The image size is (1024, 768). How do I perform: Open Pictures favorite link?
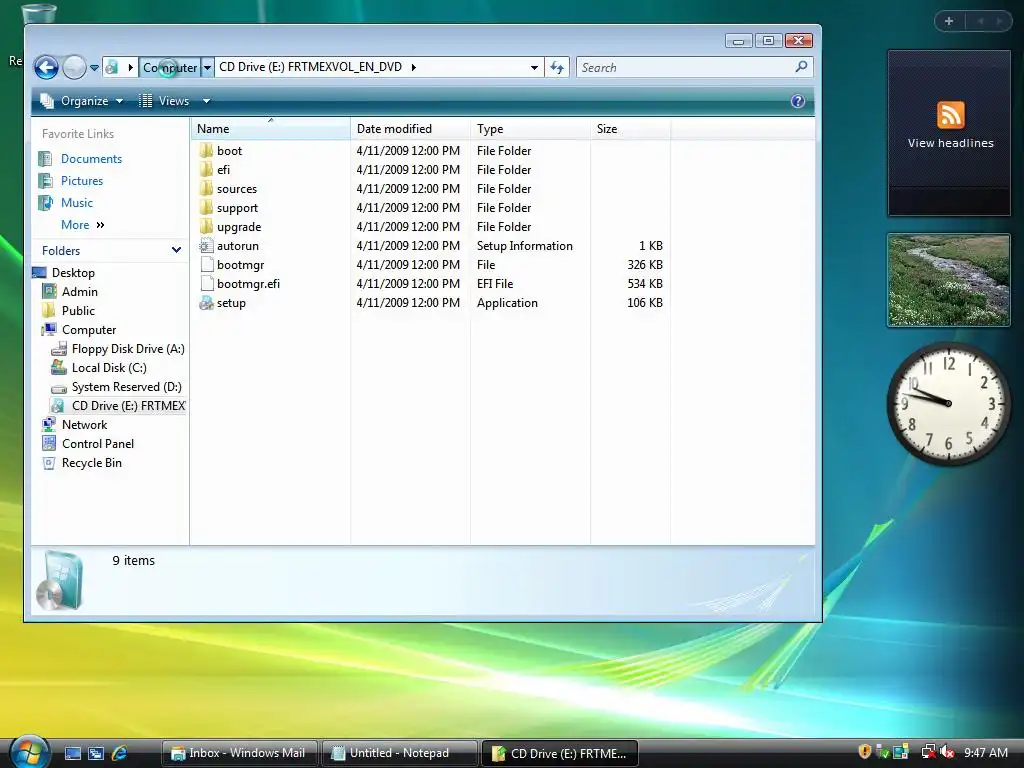[x=82, y=181]
